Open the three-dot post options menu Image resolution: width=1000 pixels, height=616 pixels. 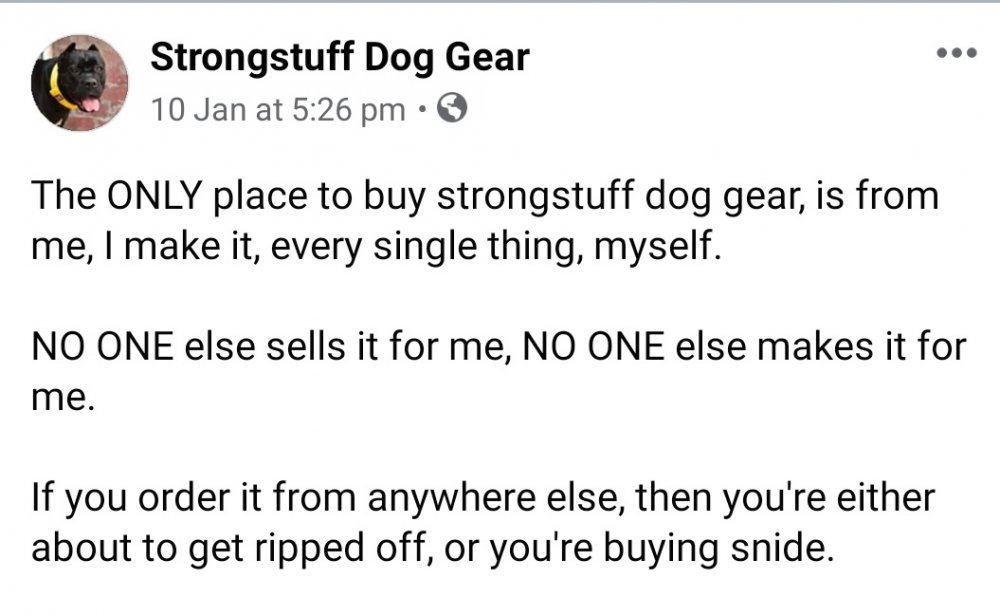956,53
